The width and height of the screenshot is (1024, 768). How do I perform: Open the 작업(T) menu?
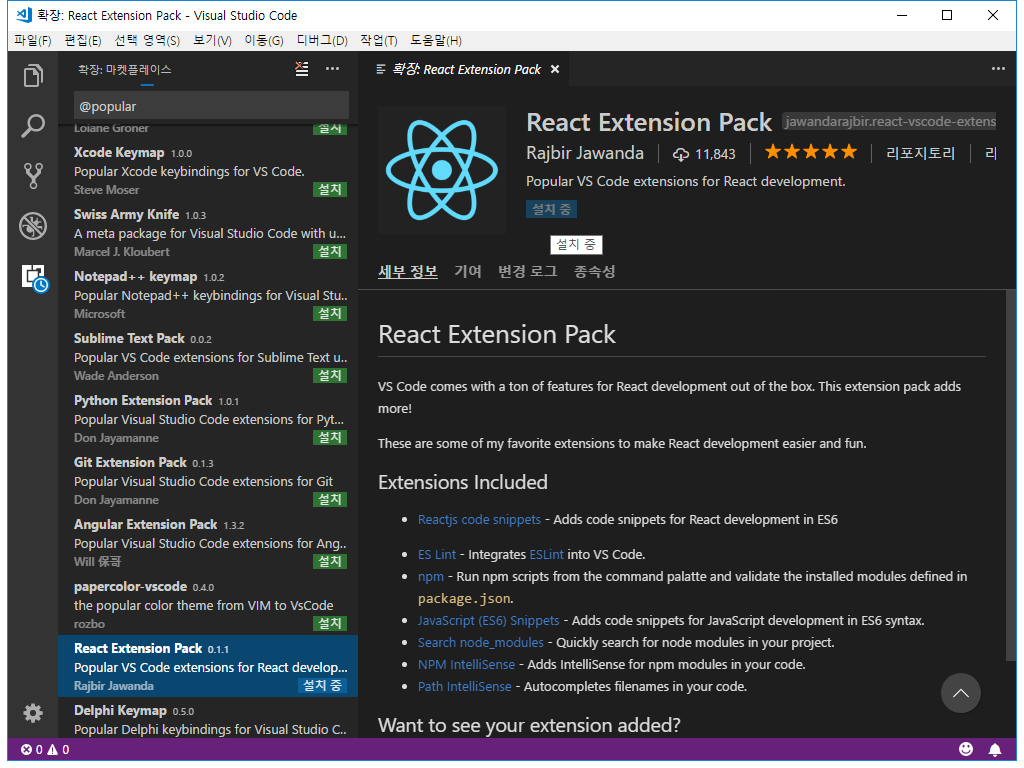click(379, 40)
